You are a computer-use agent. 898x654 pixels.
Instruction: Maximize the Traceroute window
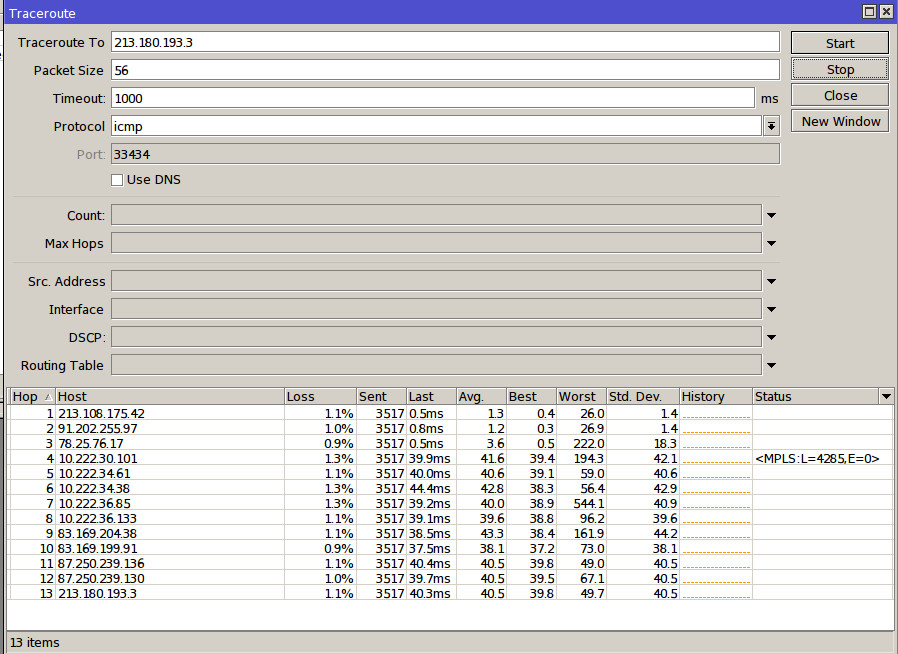869,11
